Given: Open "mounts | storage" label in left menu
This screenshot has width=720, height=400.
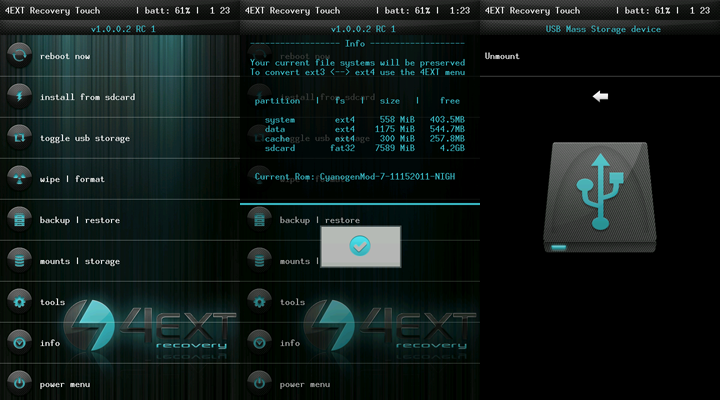Looking at the screenshot, I should 79,261.
